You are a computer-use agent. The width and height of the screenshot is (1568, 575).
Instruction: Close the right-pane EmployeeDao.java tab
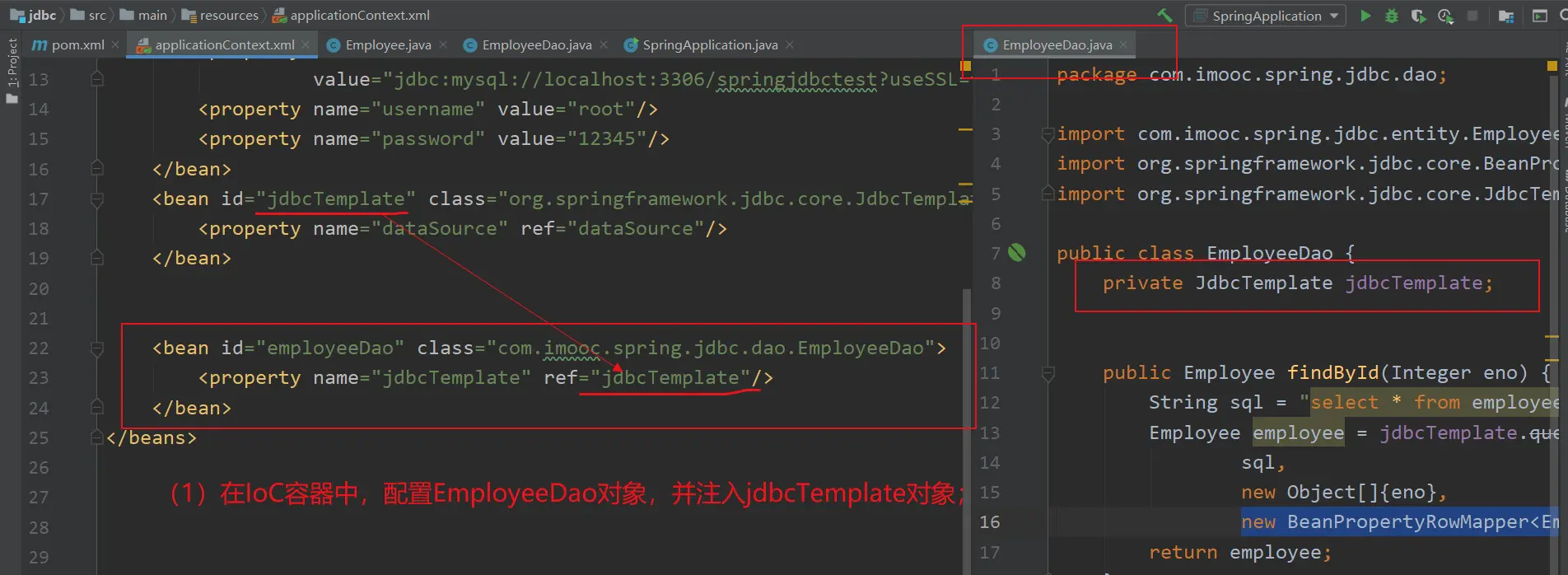click(x=1124, y=45)
